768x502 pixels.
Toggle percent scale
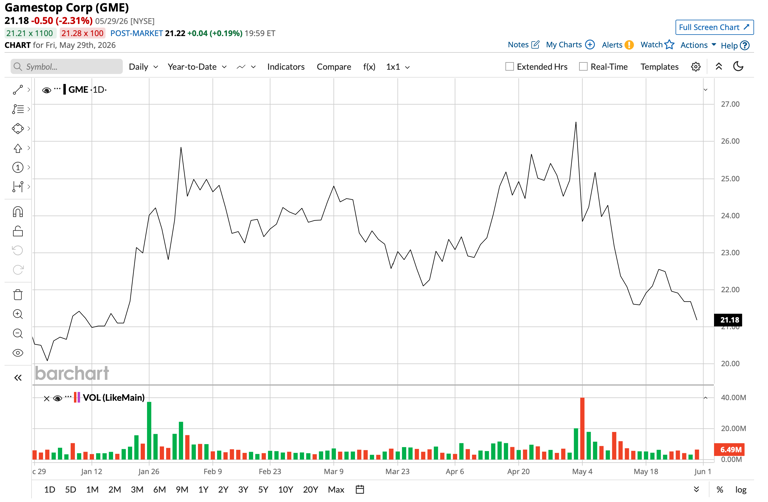720,490
